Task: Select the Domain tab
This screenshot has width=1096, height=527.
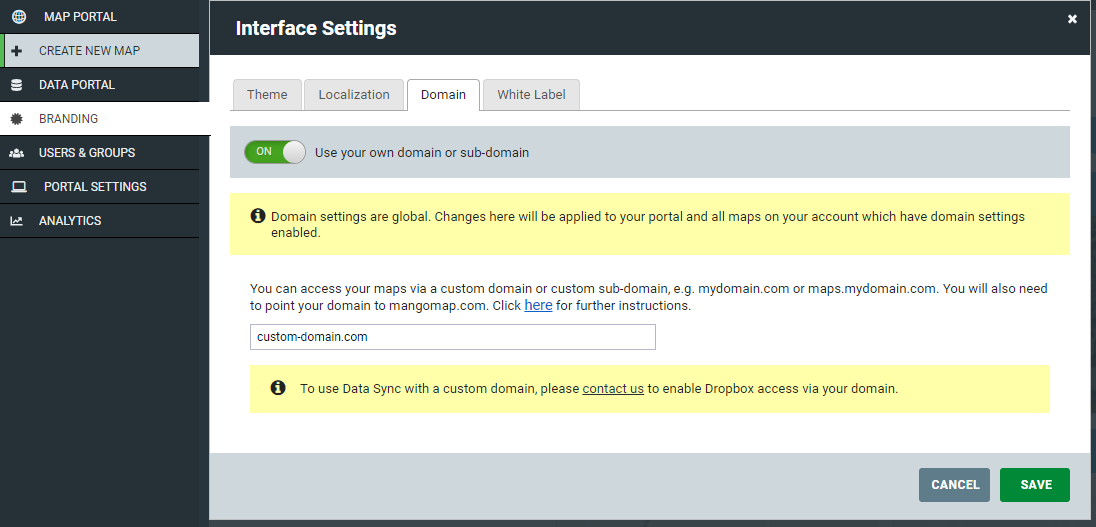Action: pos(443,95)
